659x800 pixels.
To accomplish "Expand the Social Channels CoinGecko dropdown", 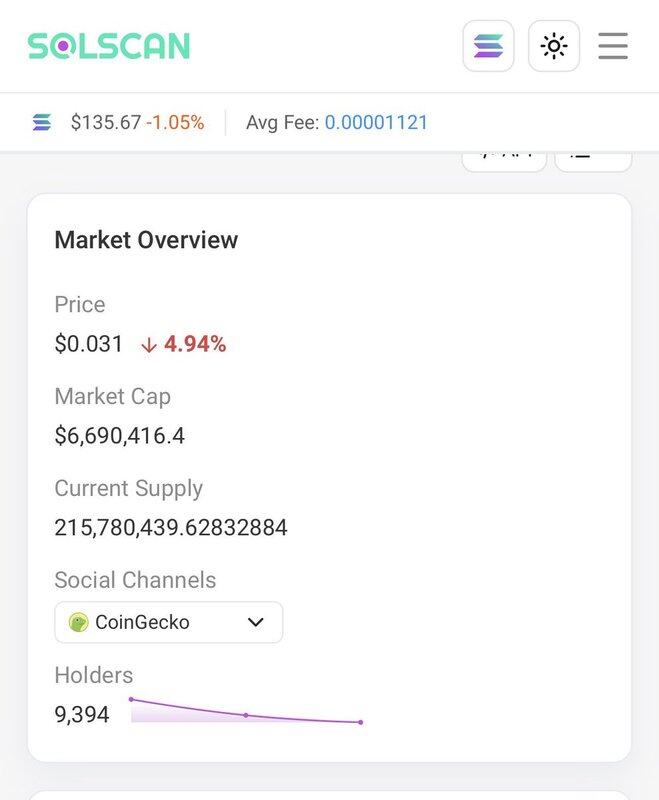I will pos(168,622).
